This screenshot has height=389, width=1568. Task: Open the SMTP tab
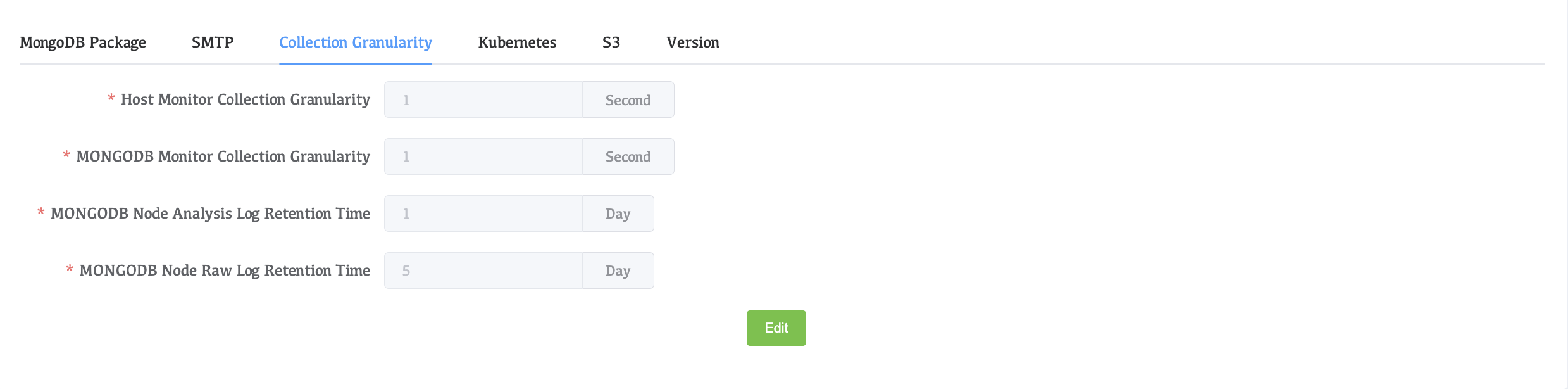coord(213,42)
